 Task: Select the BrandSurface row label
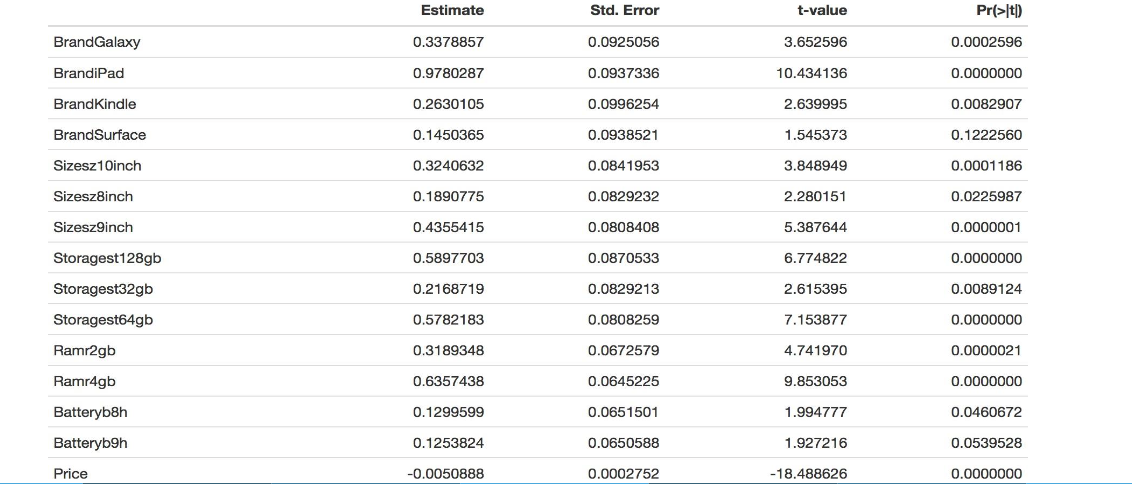pos(99,135)
